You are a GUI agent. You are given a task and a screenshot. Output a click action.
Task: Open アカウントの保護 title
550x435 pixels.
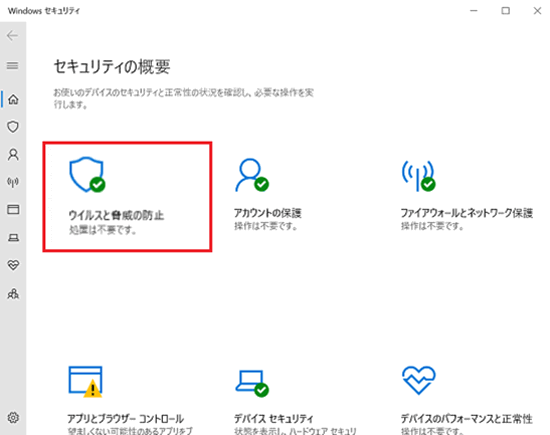(x=268, y=213)
